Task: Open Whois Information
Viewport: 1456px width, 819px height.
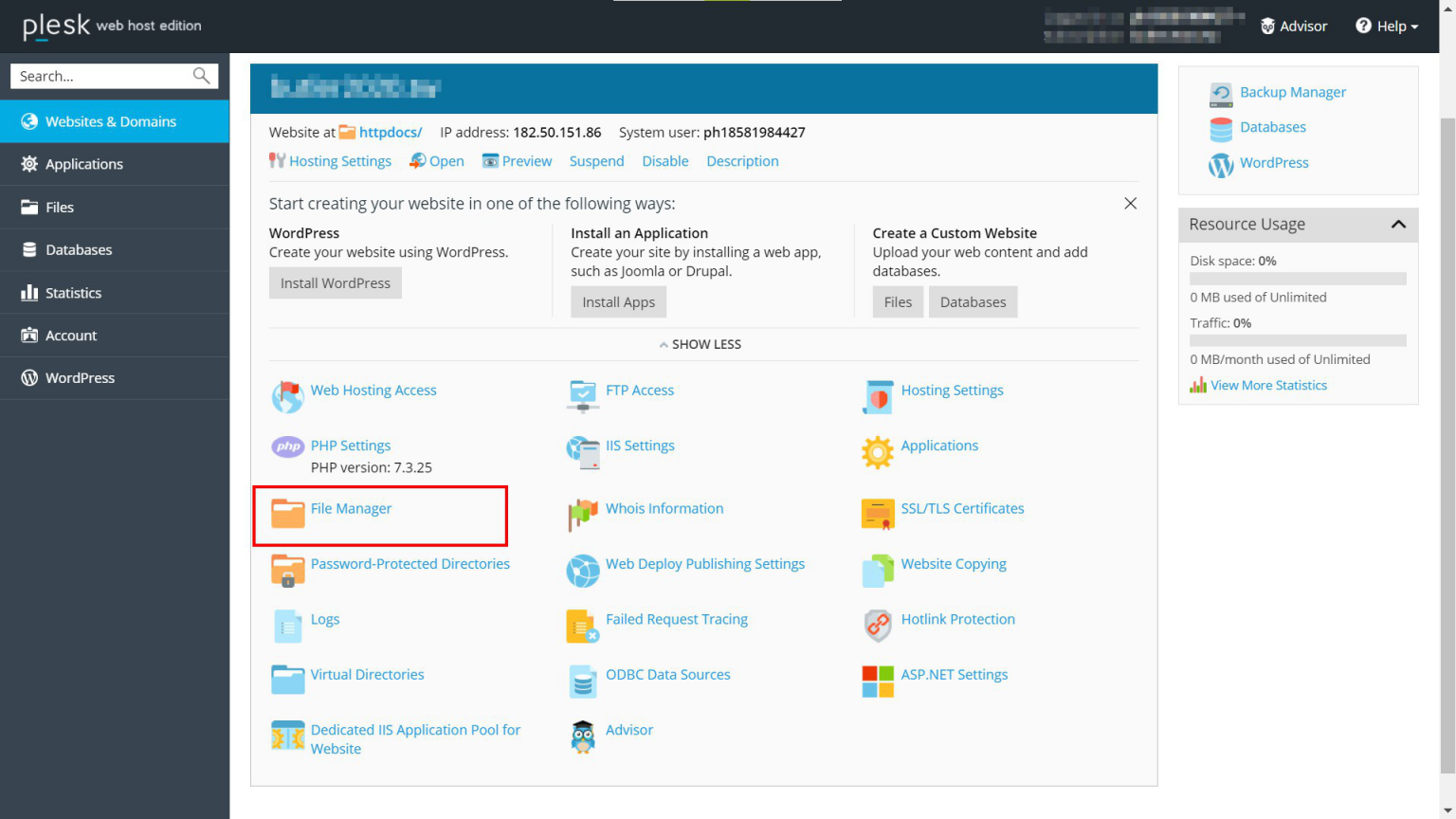Action: tap(664, 508)
